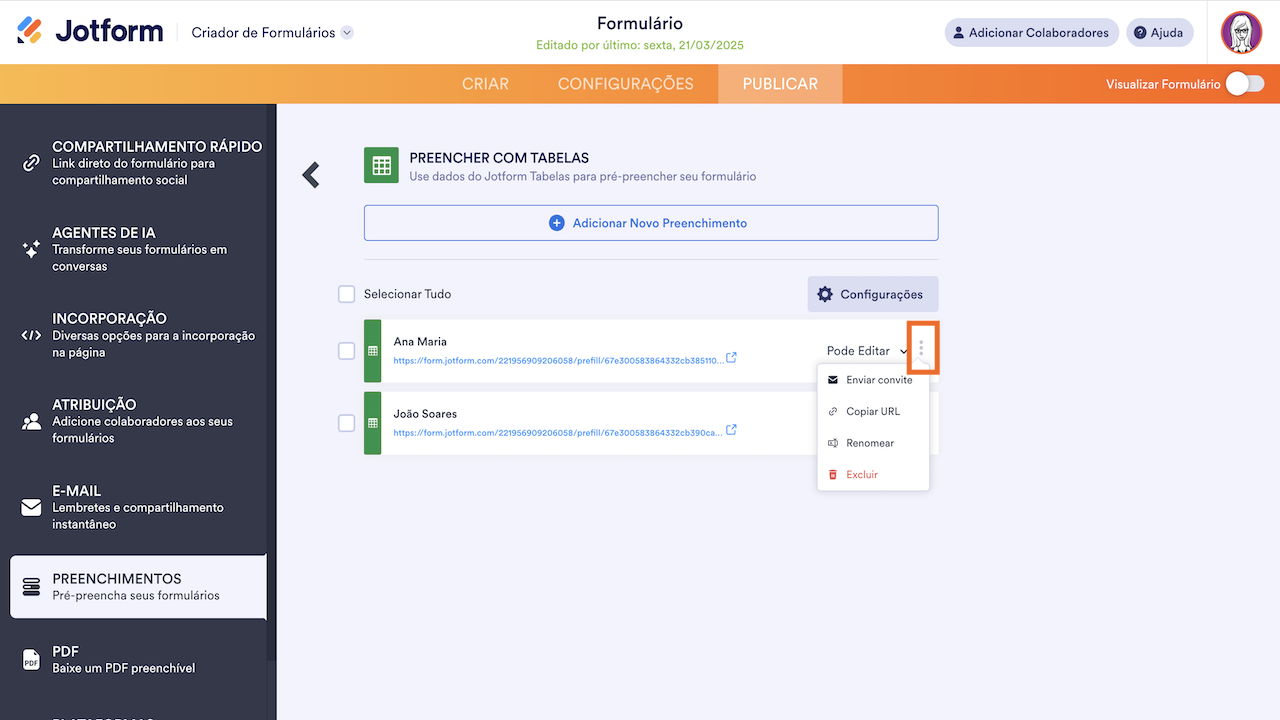The height and width of the screenshot is (720, 1280).
Task: Open Agentes de IA sidebar section
Action: coord(138,249)
